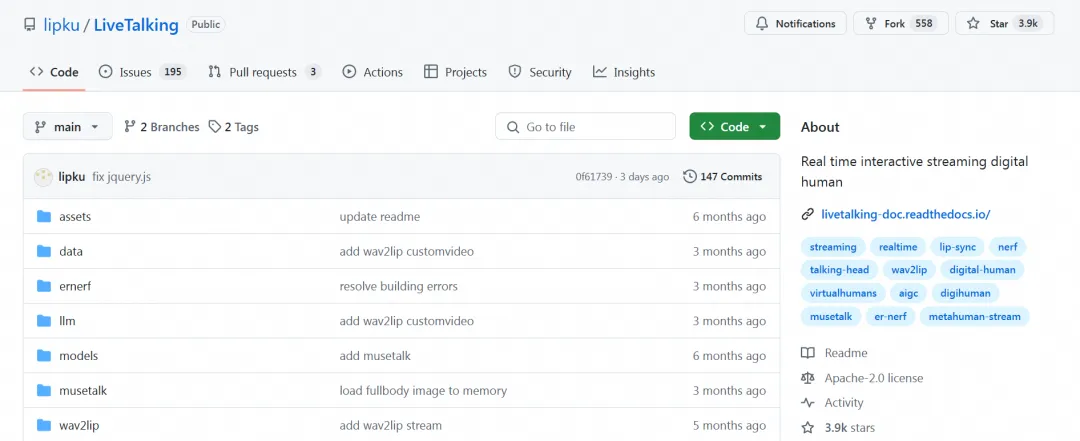View the 147 Commits history
1080x441 pixels.
click(x=723, y=177)
